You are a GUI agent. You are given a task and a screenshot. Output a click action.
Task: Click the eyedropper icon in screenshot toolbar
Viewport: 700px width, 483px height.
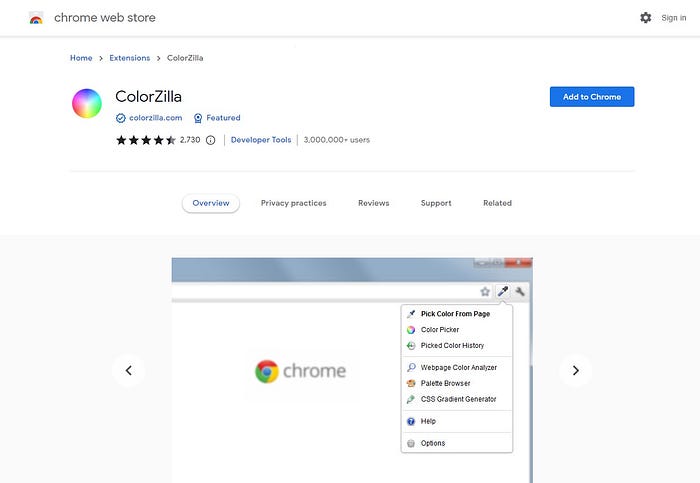coord(503,291)
